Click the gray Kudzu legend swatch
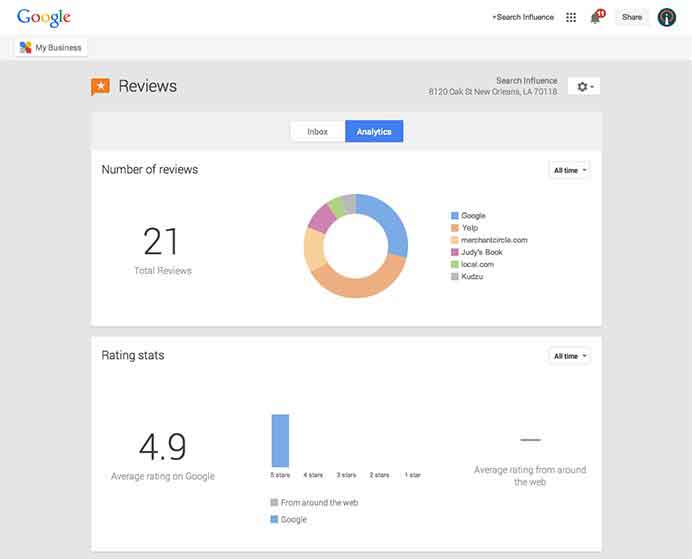The width and height of the screenshot is (692, 559). coord(455,276)
